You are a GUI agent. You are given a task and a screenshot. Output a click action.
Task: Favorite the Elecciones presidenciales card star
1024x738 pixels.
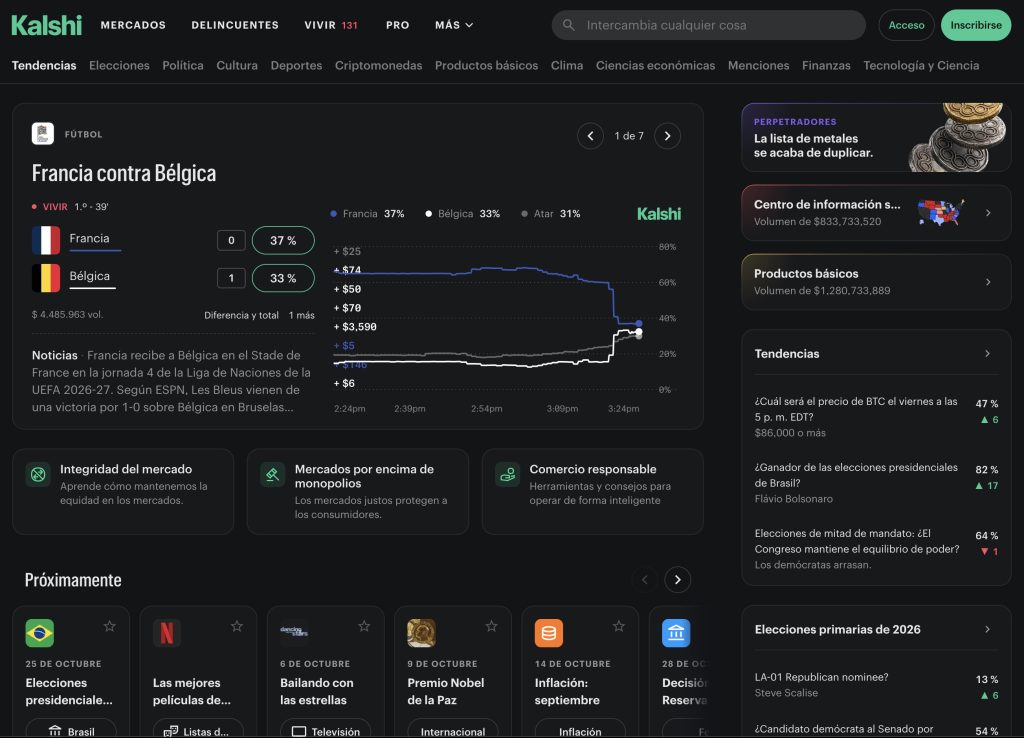(110, 626)
